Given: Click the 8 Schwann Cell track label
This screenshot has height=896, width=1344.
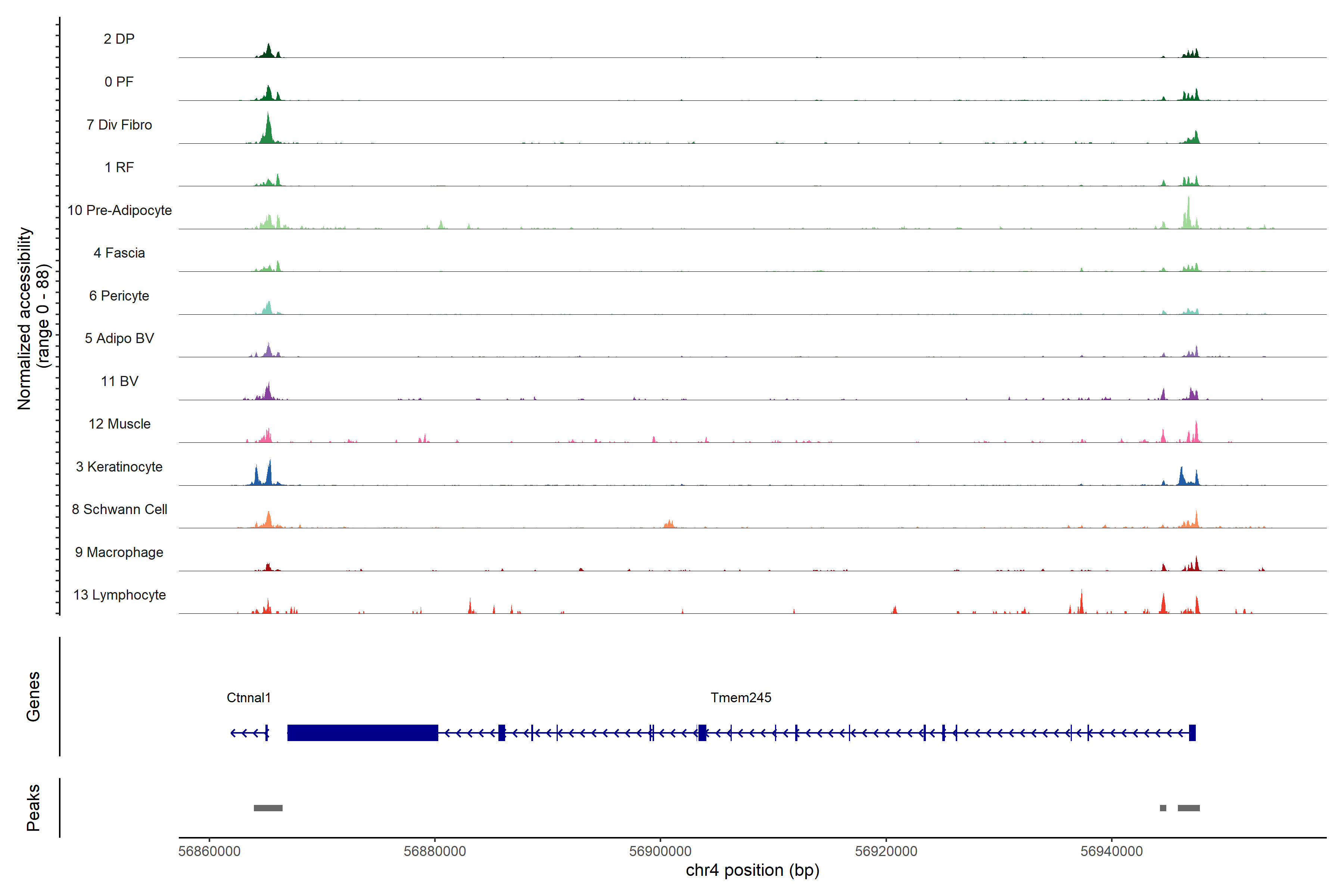Looking at the screenshot, I should 119,509.
